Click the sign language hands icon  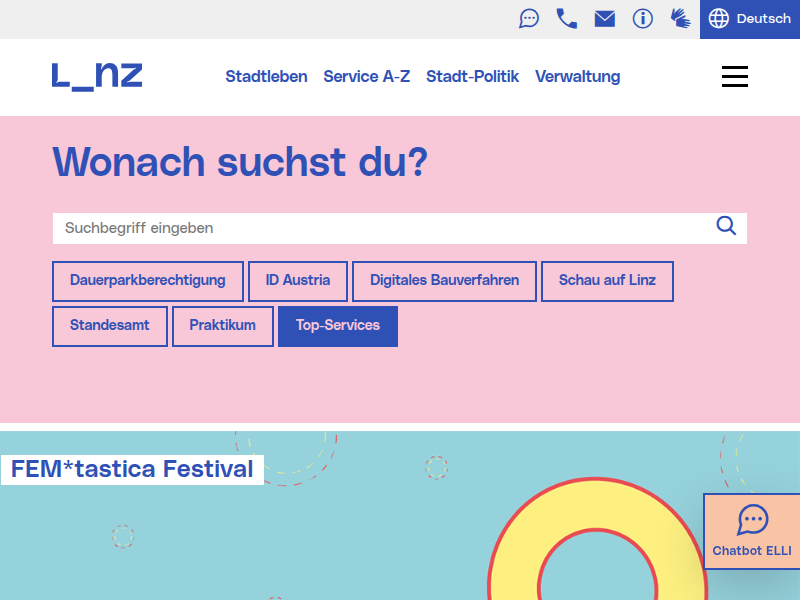point(680,19)
